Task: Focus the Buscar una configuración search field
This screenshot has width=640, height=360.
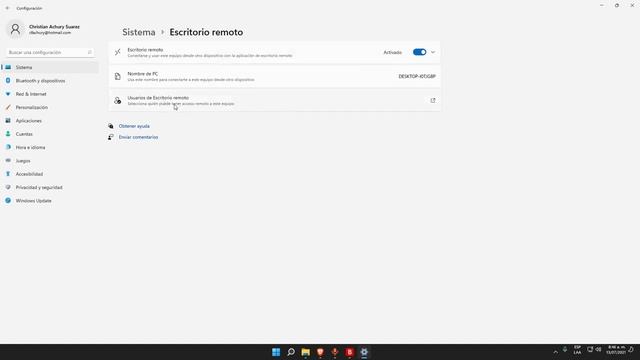Action: [50, 52]
